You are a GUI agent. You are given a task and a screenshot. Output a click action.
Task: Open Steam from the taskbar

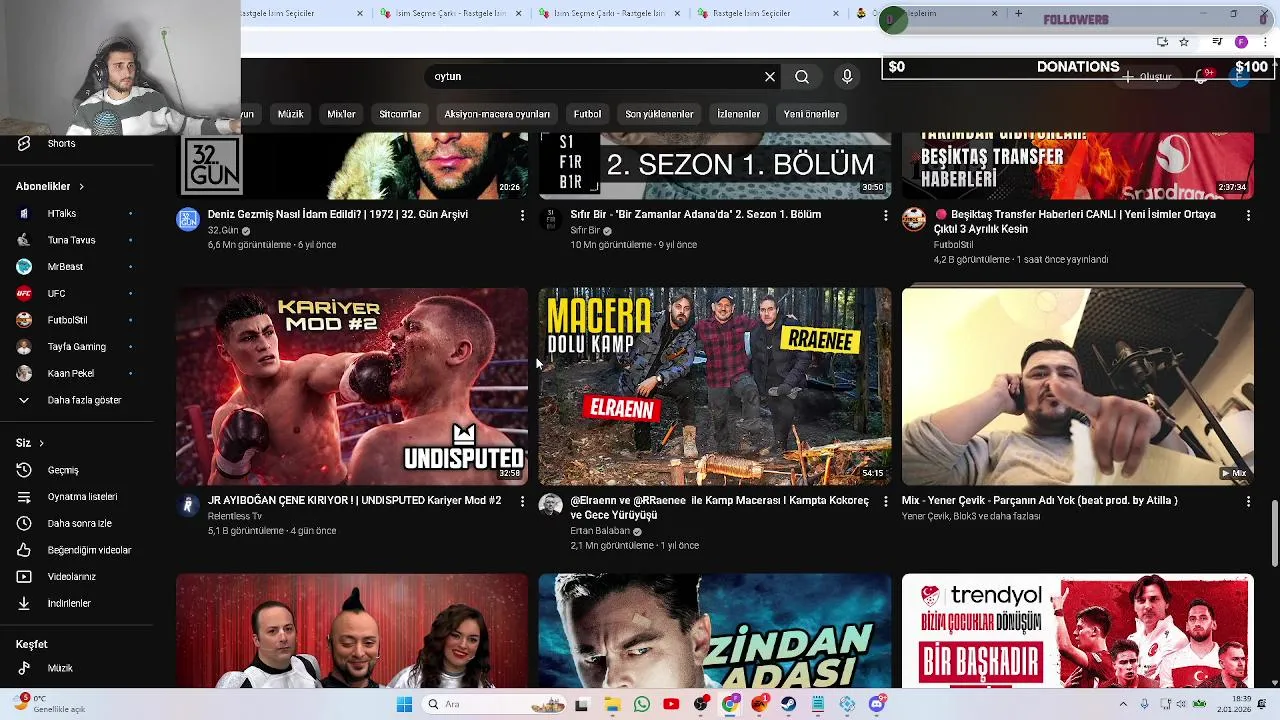click(x=789, y=705)
